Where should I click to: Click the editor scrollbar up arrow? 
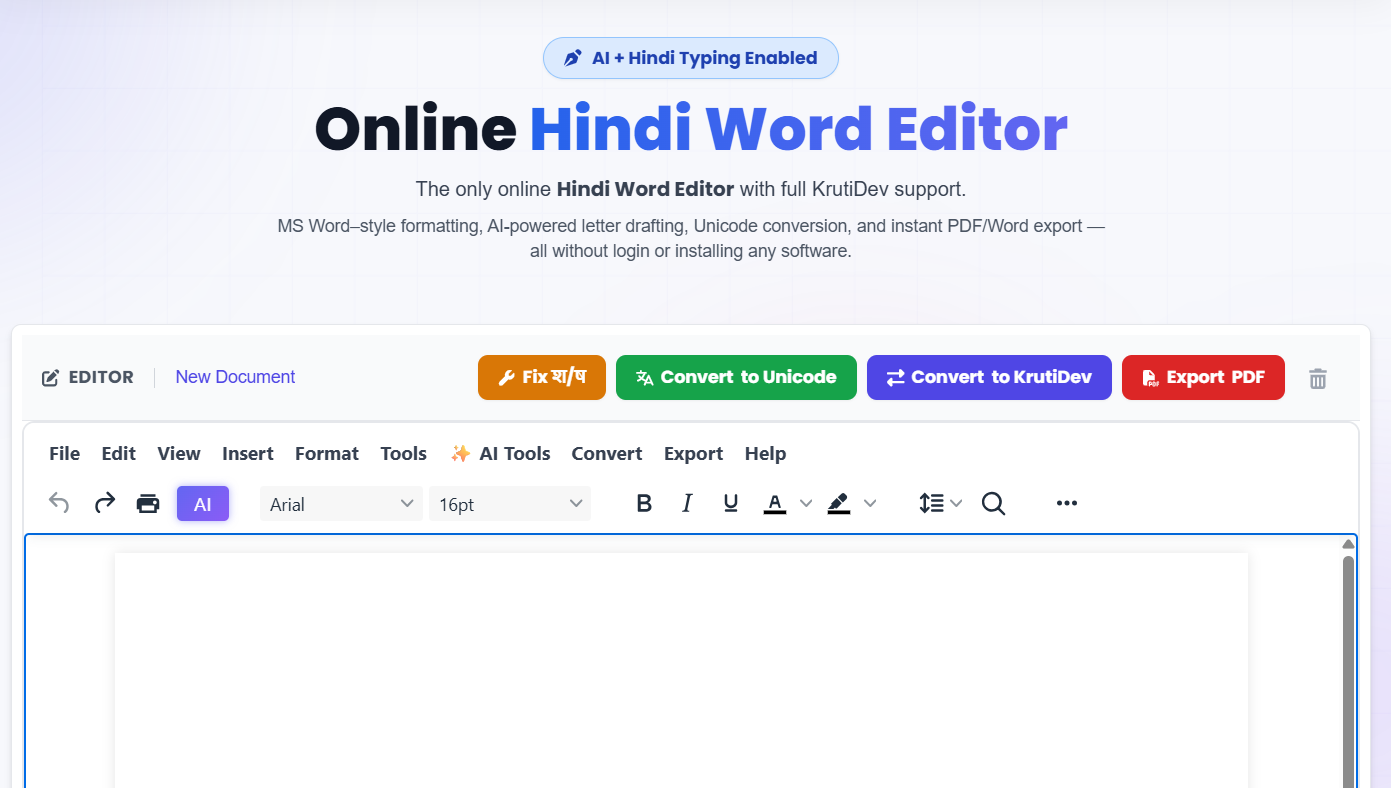pyautogui.click(x=1348, y=544)
